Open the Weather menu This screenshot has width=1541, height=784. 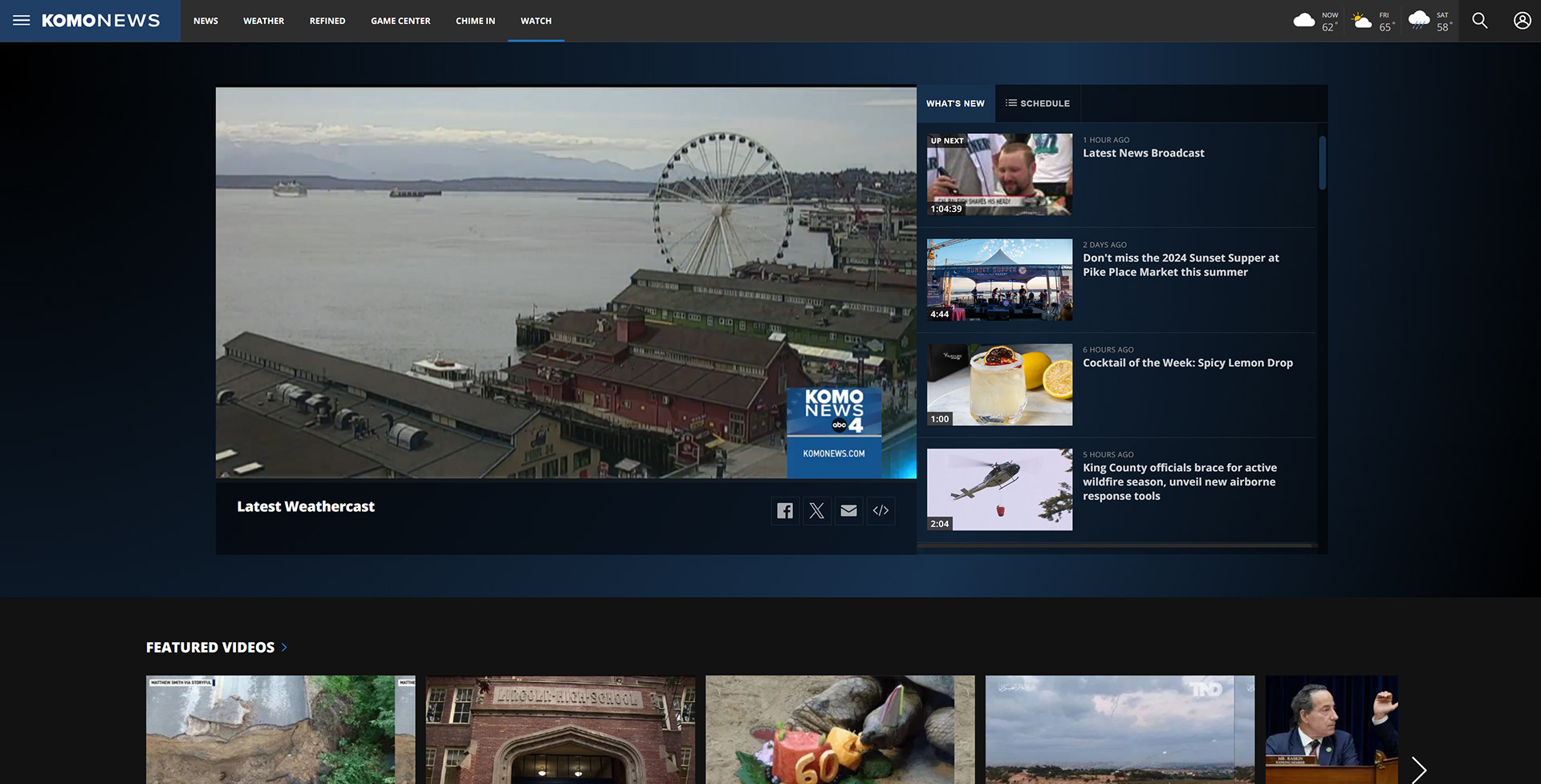coord(263,21)
